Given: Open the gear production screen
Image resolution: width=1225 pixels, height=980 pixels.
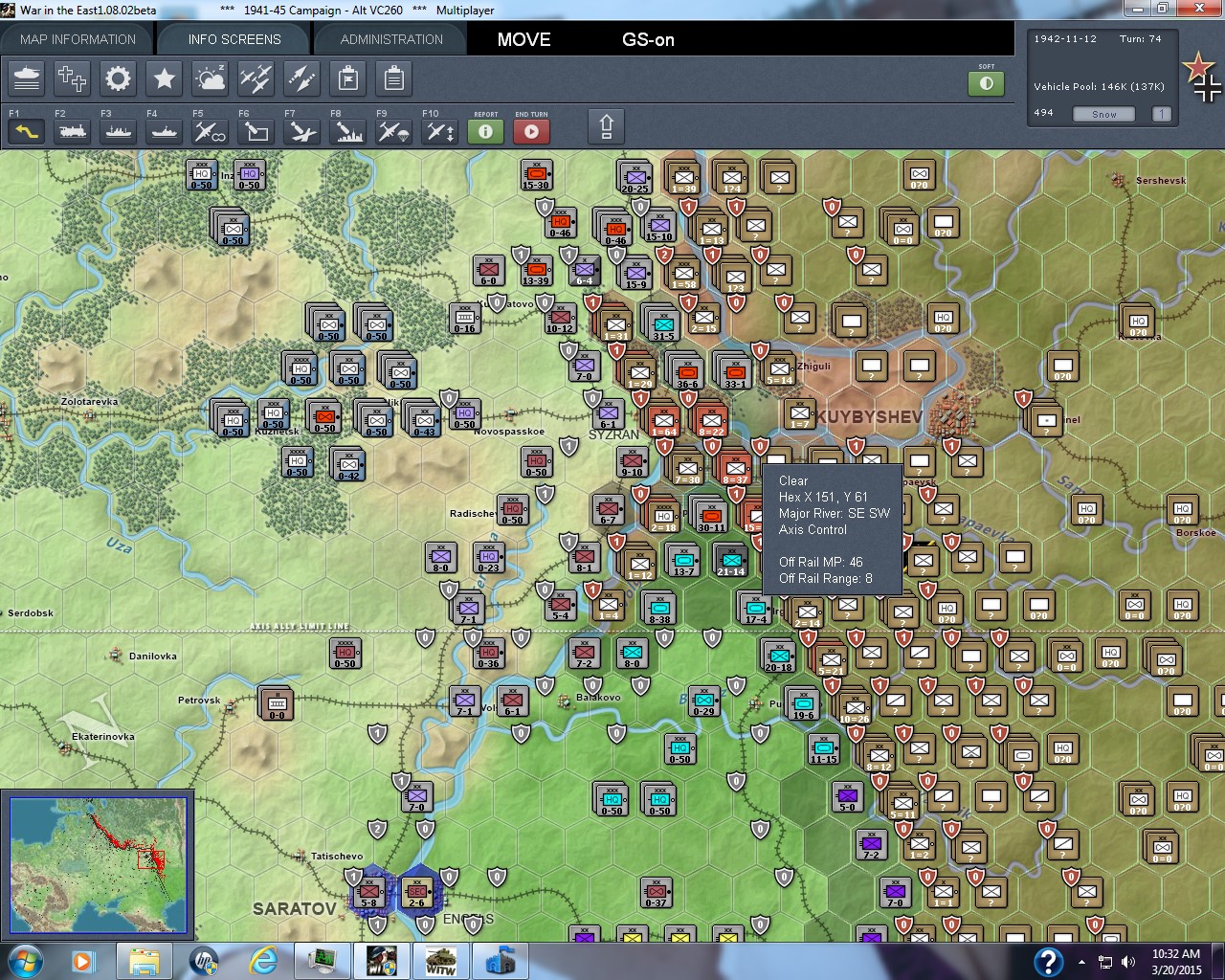Looking at the screenshot, I should [119, 78].
